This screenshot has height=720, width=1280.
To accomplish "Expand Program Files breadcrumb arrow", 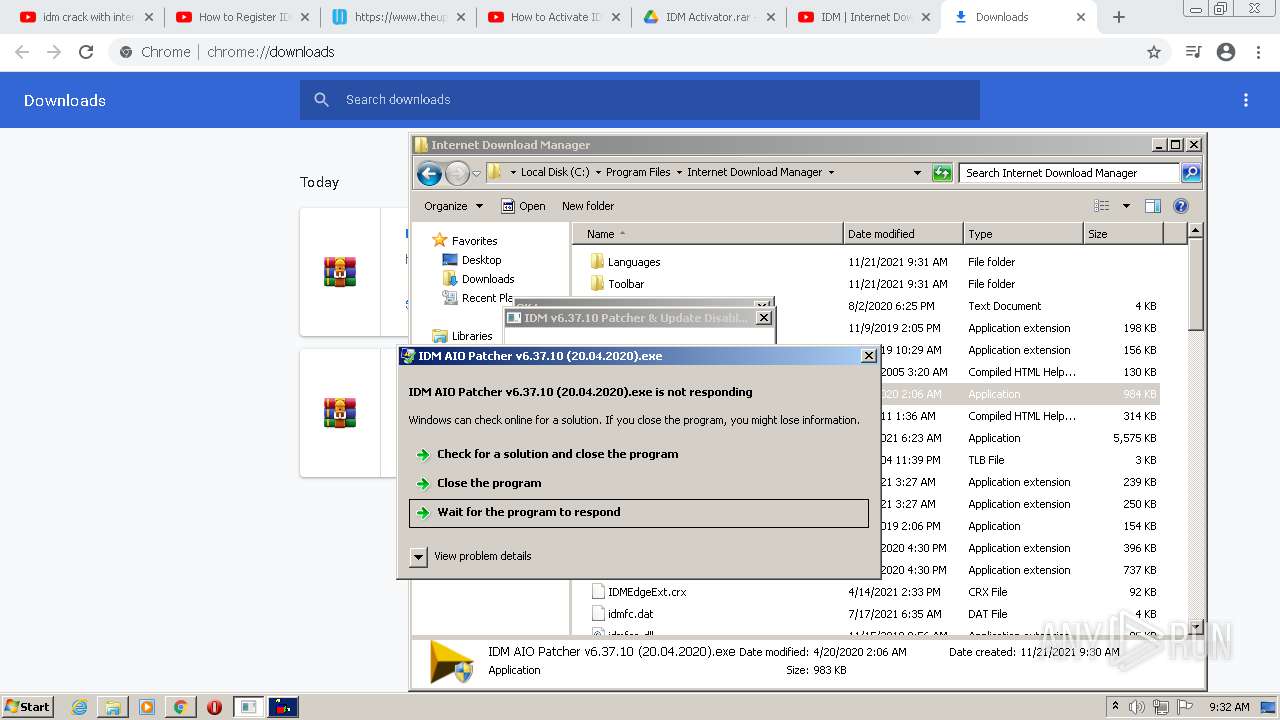I will coord(679,173).
